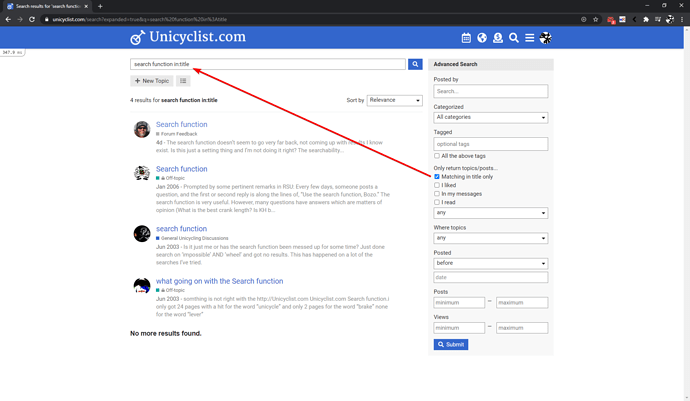Click the Forum Feedback category label

[176, 134]
